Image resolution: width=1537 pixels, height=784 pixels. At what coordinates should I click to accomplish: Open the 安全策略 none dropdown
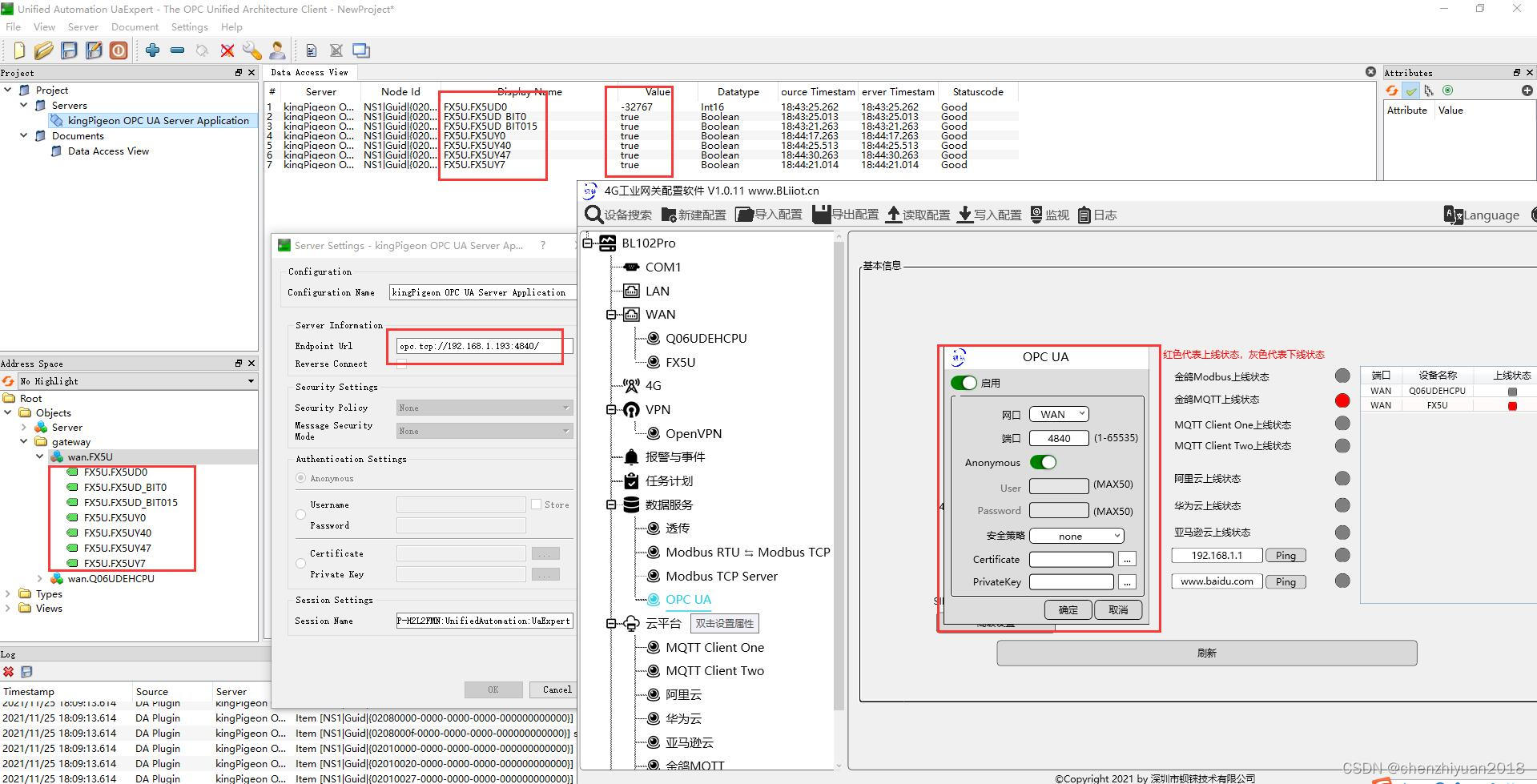(x=1076, y=536)
